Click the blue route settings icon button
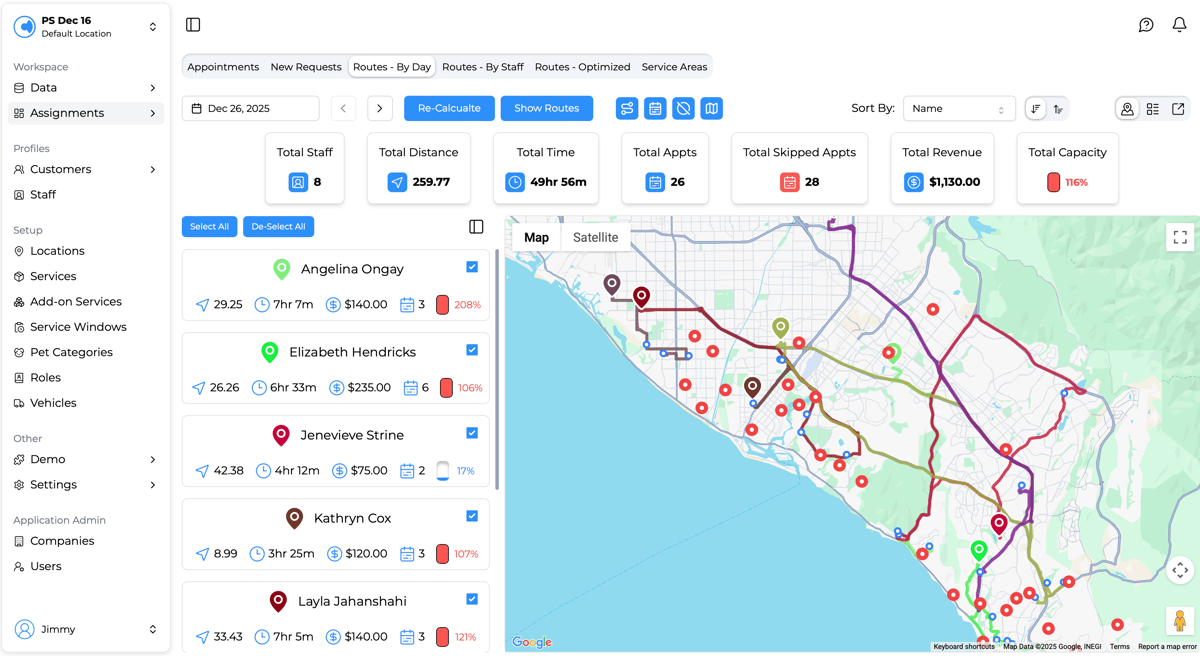 pos(627,108)
